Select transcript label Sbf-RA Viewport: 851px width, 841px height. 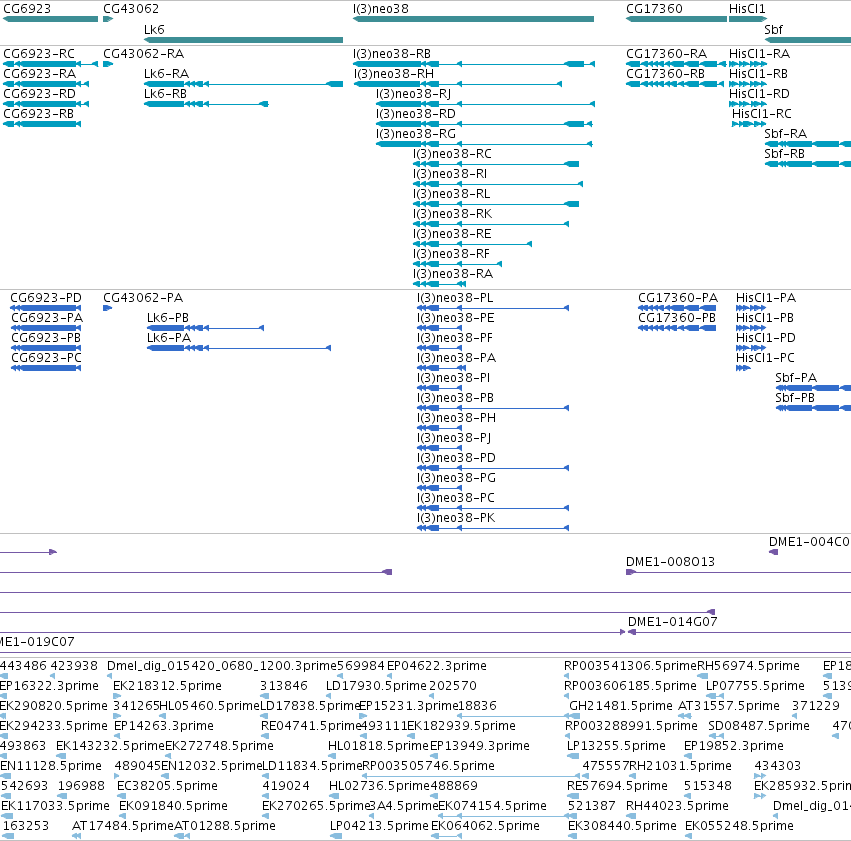point(785,134)
